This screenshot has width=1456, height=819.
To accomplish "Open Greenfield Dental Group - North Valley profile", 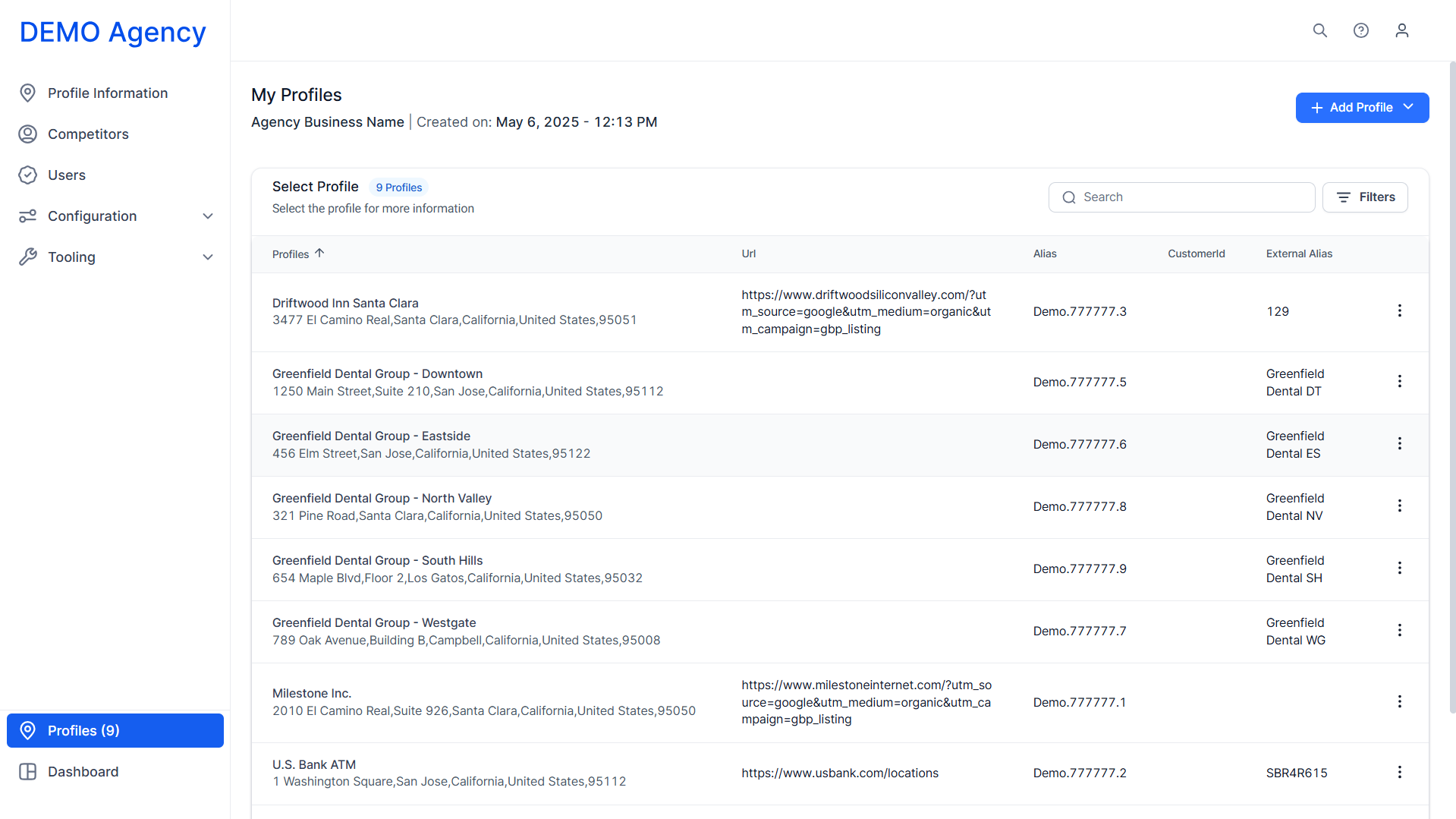I will click(x=382, y=498).
